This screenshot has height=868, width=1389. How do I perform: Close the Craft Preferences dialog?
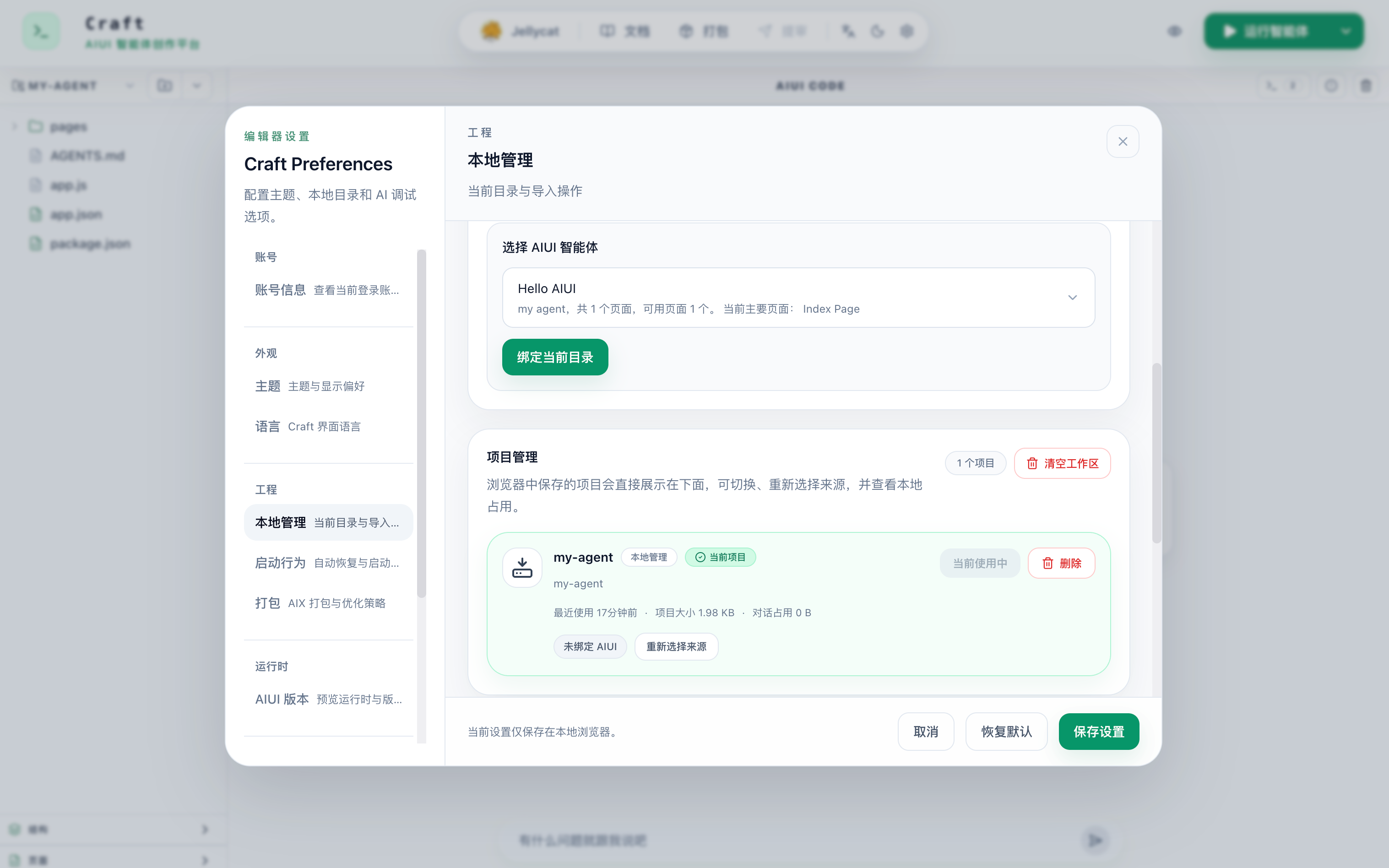(1123, 141)
